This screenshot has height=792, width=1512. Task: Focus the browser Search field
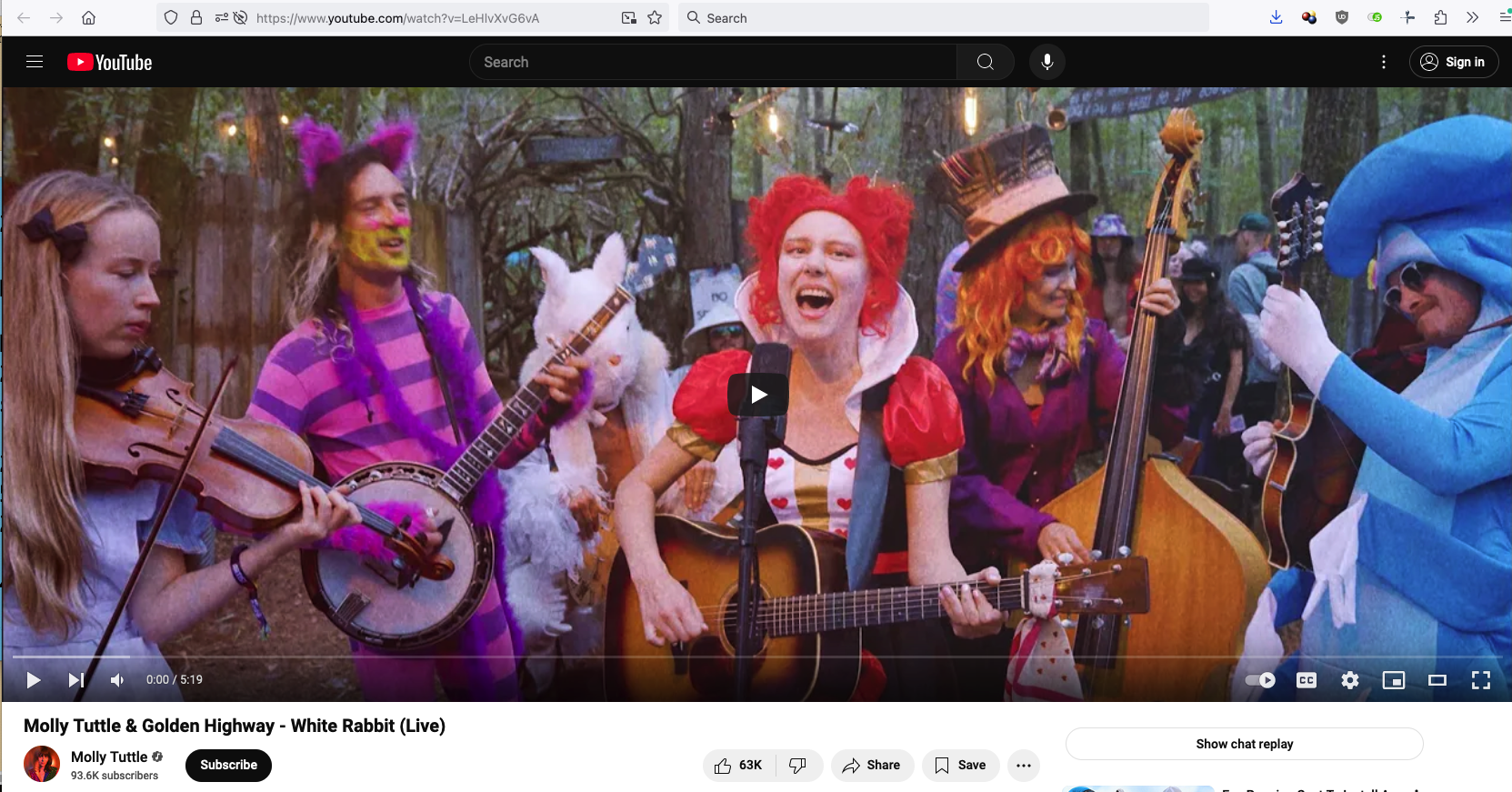(944, 17)
